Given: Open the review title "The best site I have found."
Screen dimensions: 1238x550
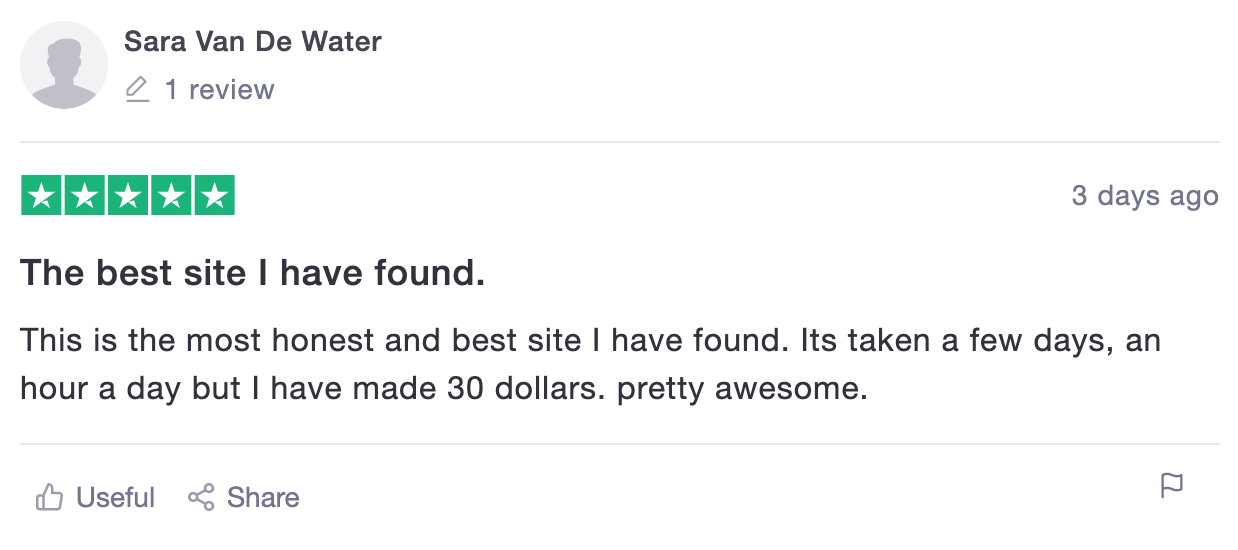Looking at the screenshot, I should pos(253,273).
